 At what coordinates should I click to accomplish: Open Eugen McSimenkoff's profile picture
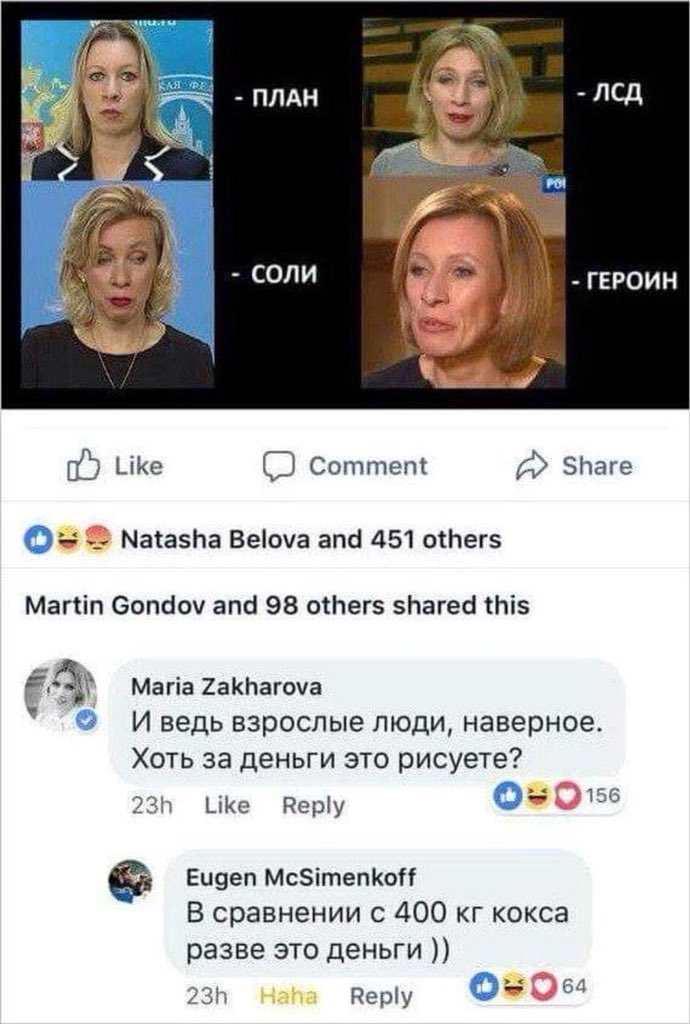(130, 880)
